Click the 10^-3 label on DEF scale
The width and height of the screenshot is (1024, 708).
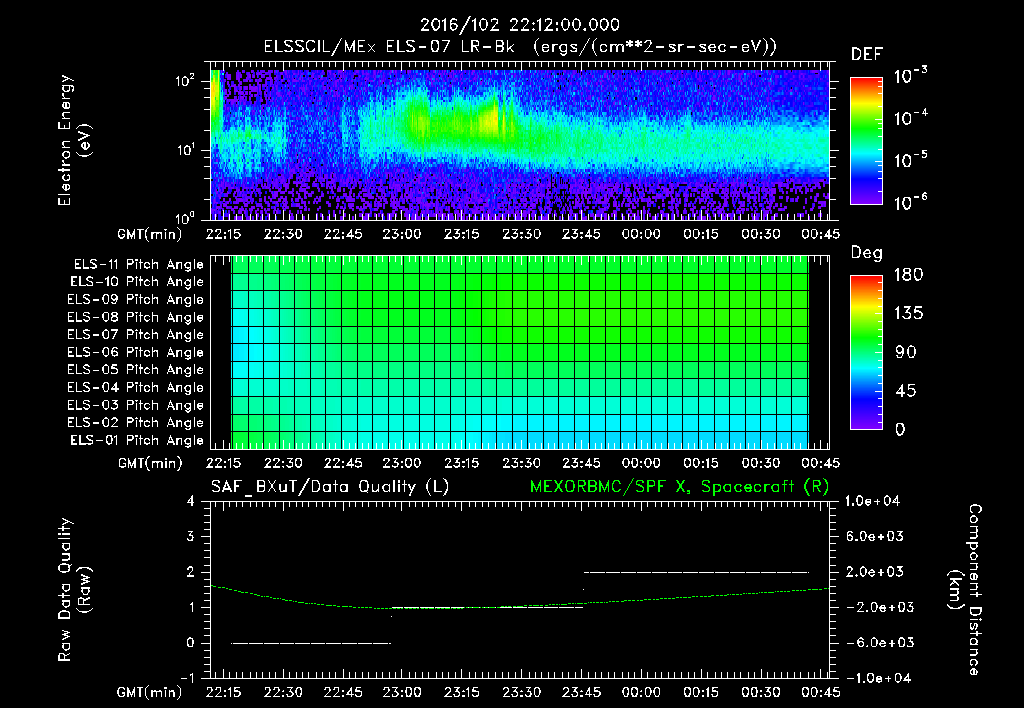(910, 76)
